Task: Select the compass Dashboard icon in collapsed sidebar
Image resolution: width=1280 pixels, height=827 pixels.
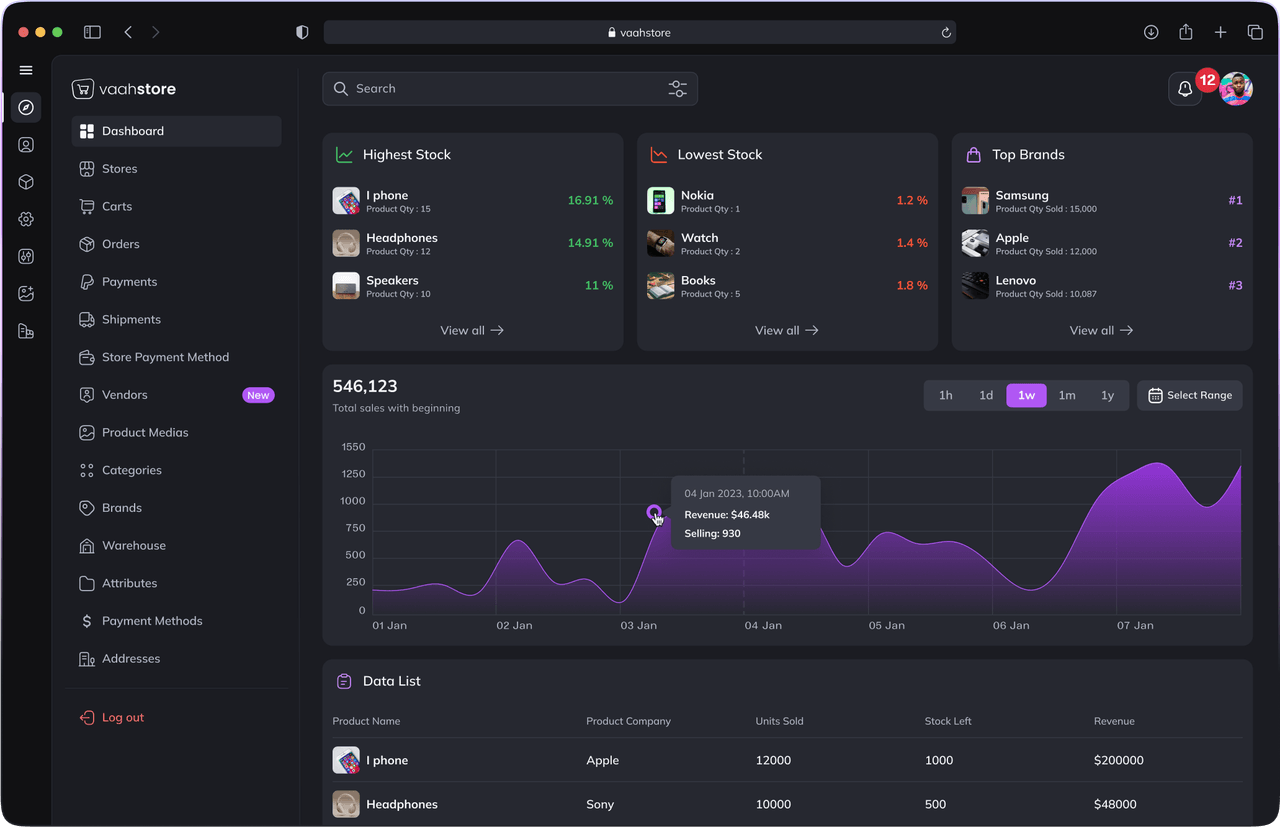Action: coord(26,107)
